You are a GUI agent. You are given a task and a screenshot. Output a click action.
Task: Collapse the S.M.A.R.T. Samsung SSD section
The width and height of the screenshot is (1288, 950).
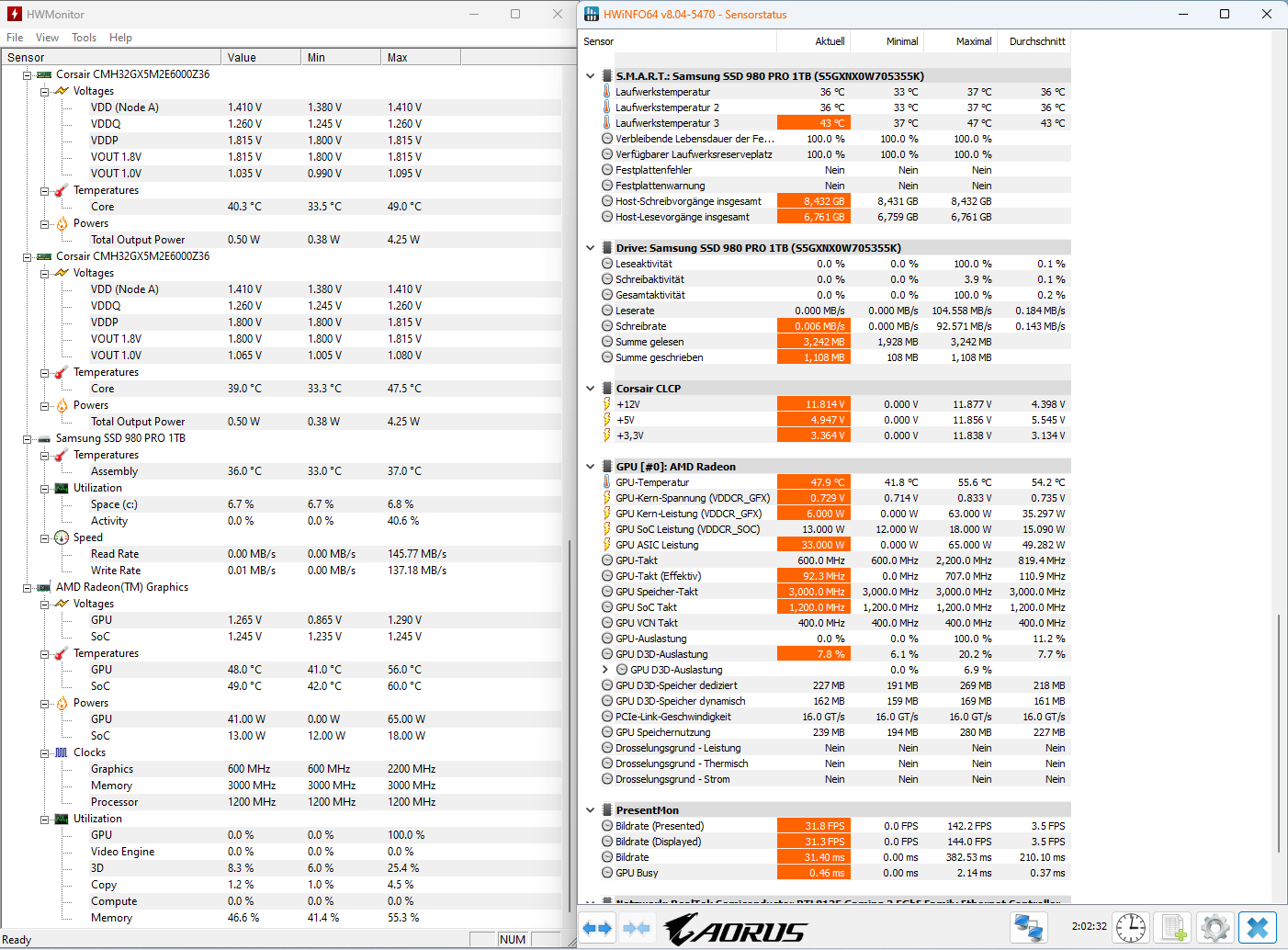[x=590, y=76]
